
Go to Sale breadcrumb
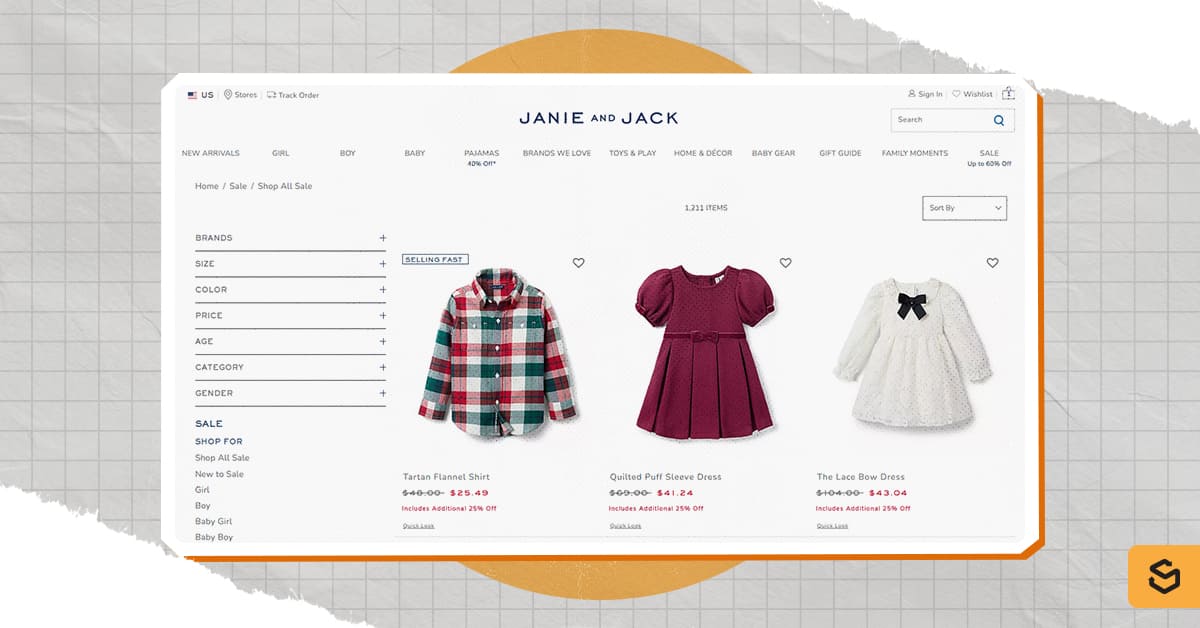(x=238, y=186)
